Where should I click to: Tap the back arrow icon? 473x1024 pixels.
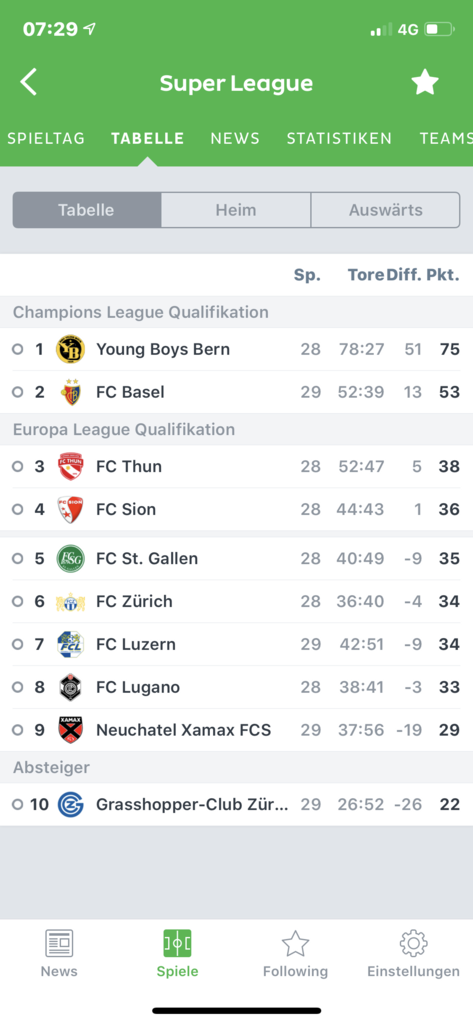(29, 82)
